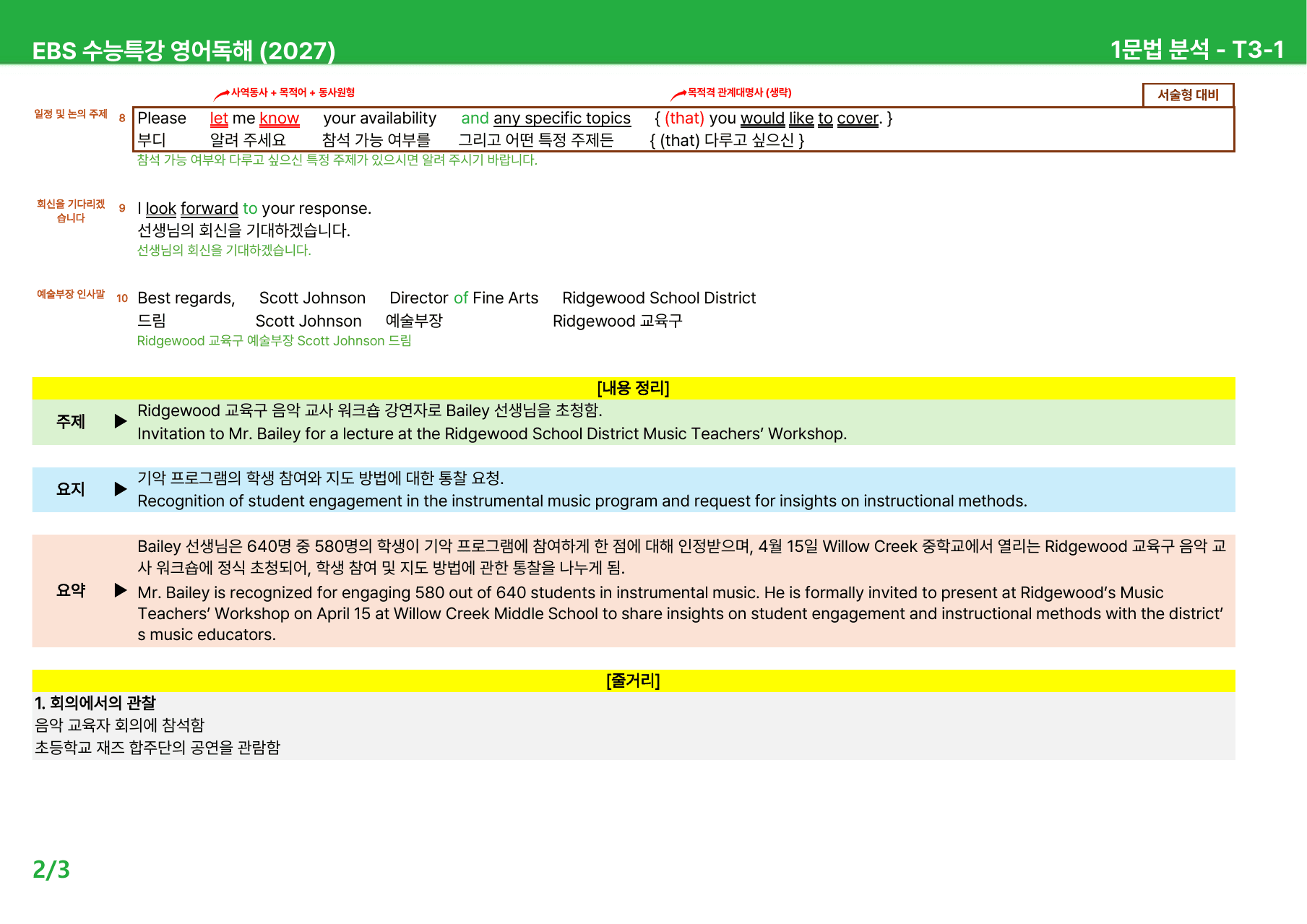1307x924 pixels.
Task: Click the heading 1. 회의에서의 관찰
Action: click(x=95, y=703)
